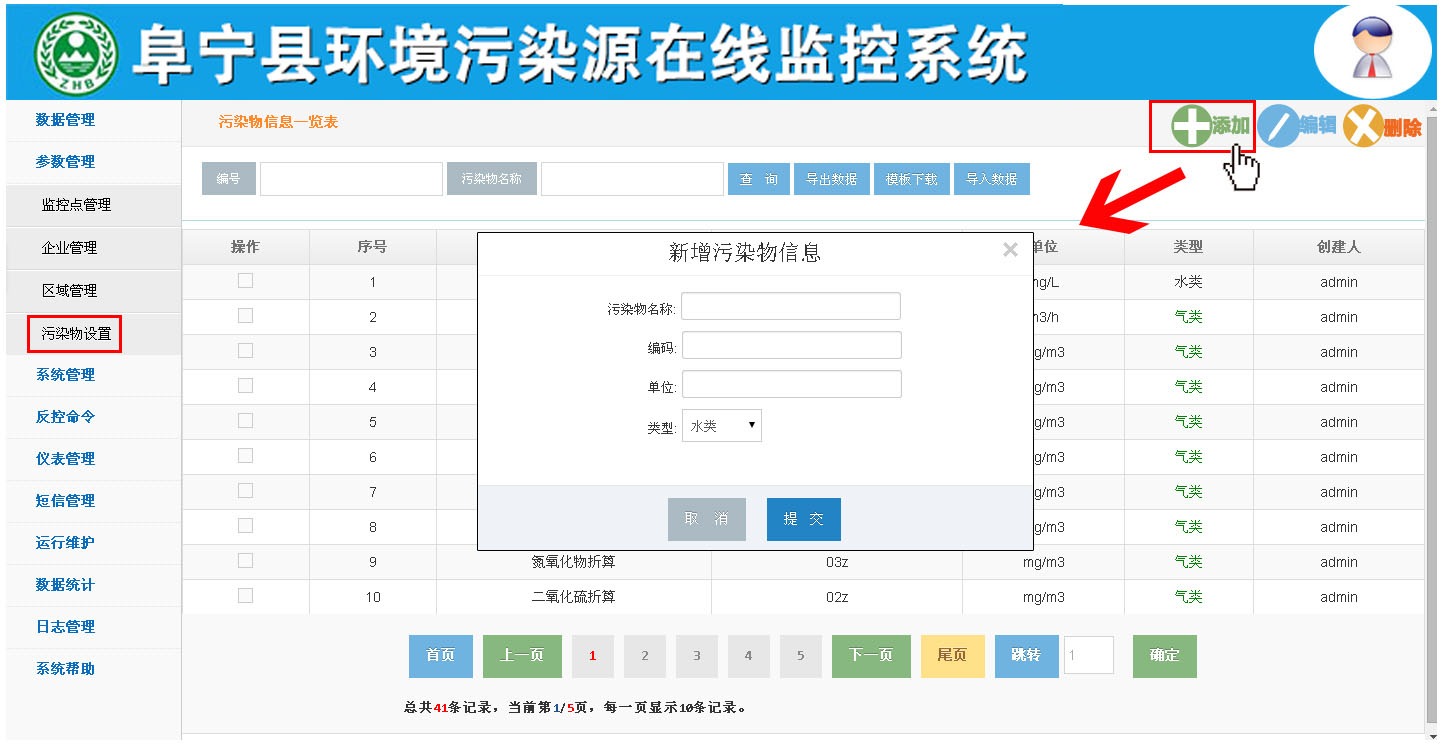Go to 下一页 next page
Viewport: 1442px width, 755px height.
coord(871,656)
